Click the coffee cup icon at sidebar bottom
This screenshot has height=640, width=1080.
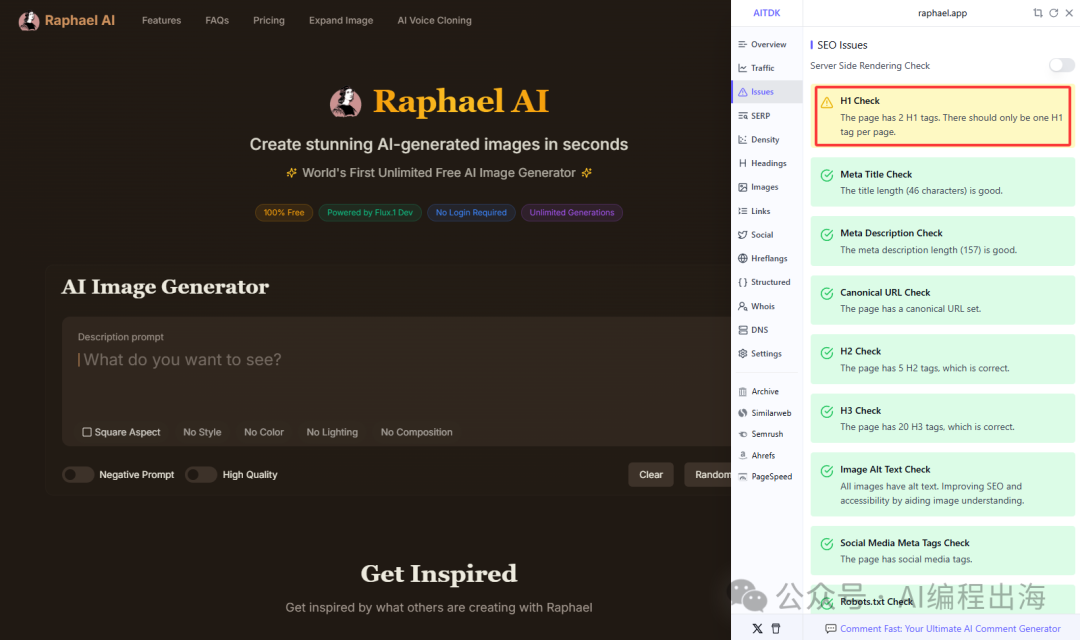[775, 628]
